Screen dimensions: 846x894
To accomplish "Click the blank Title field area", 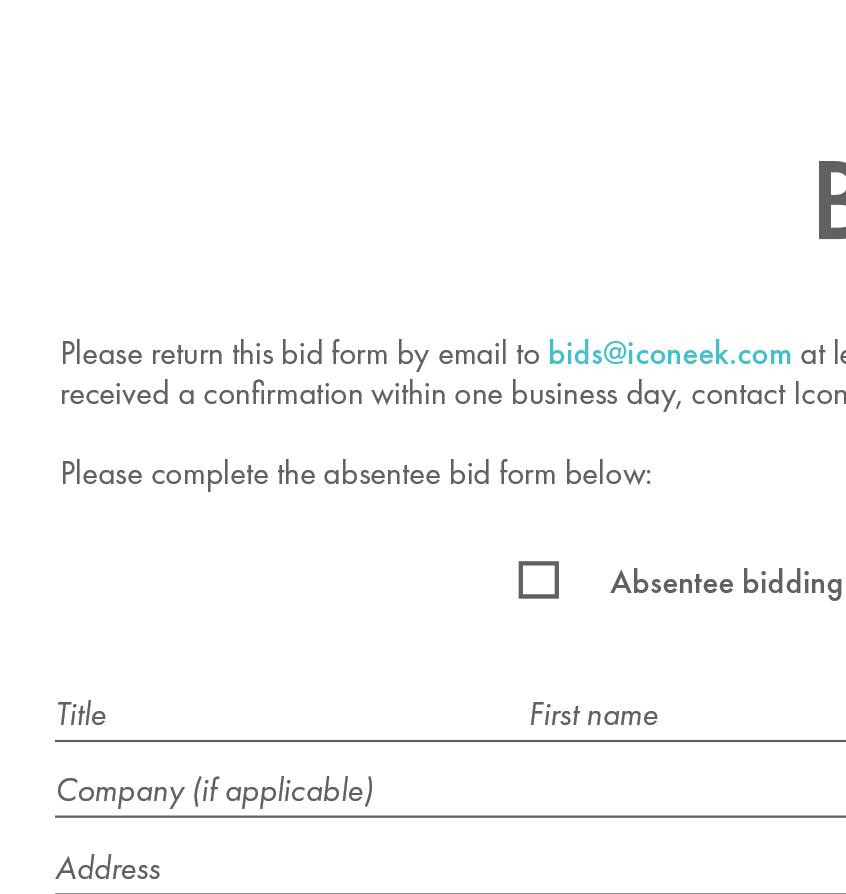I will click(x=314, y=716).
